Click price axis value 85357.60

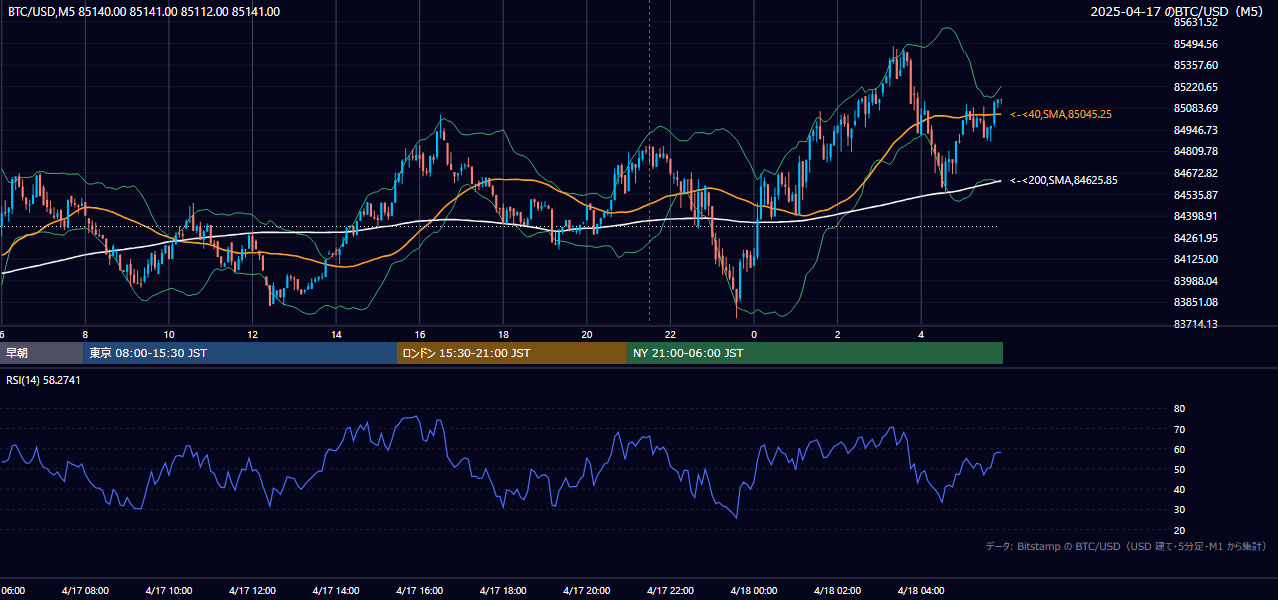point(1195,65)
